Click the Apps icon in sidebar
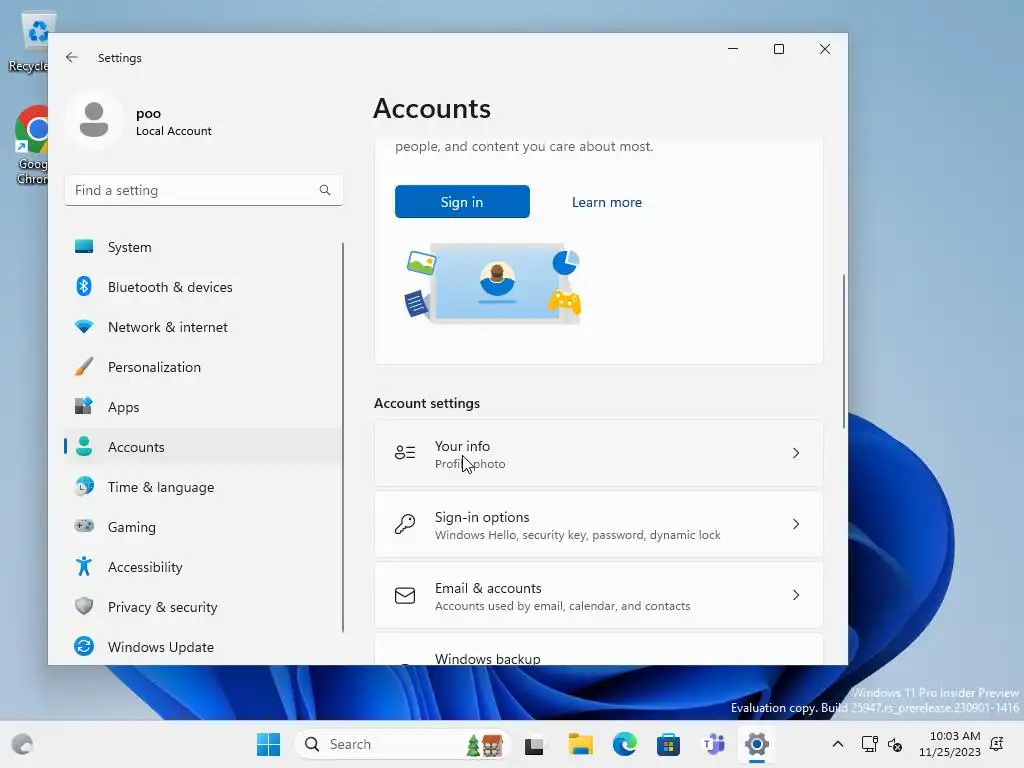This screenshot has width=1024, height=768. 84,406
